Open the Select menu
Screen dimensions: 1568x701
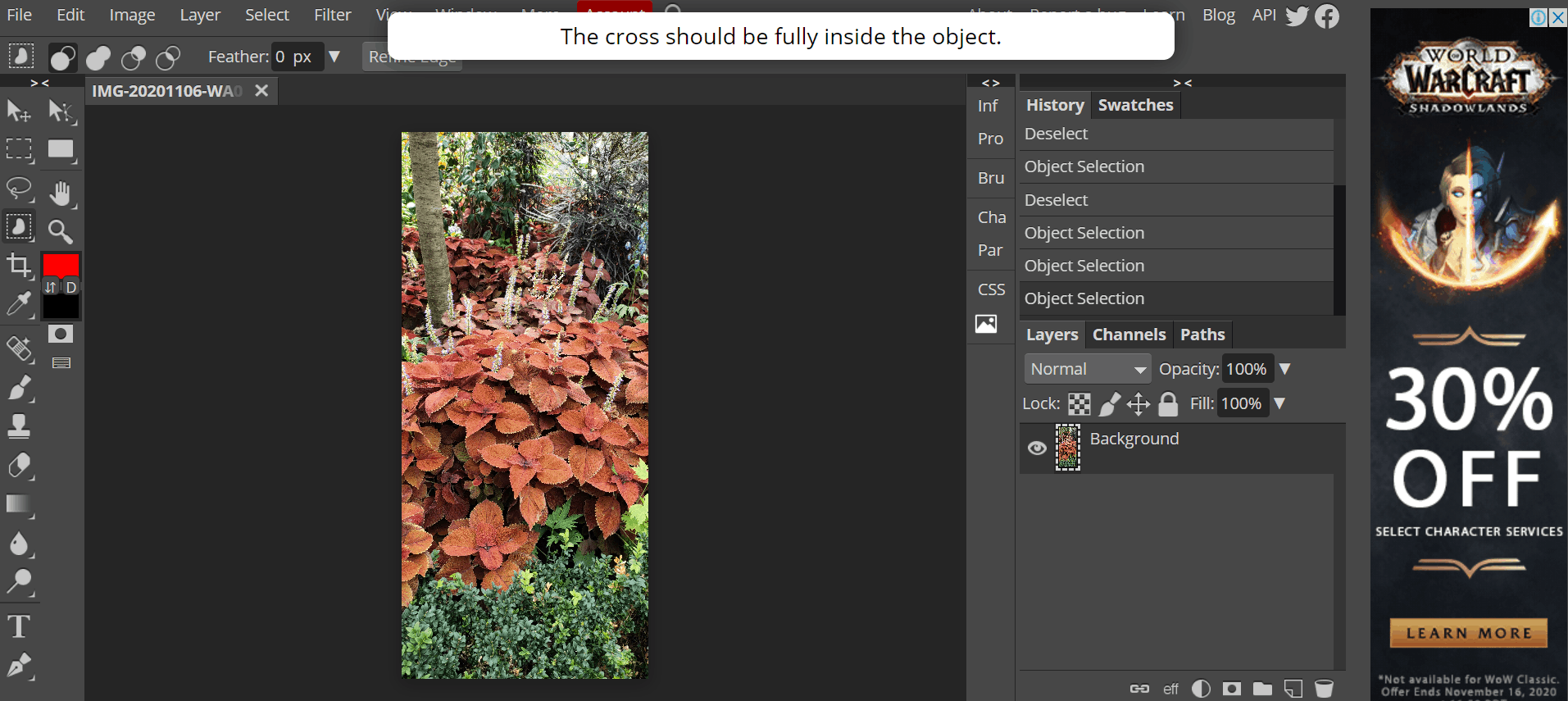point(267,15)
